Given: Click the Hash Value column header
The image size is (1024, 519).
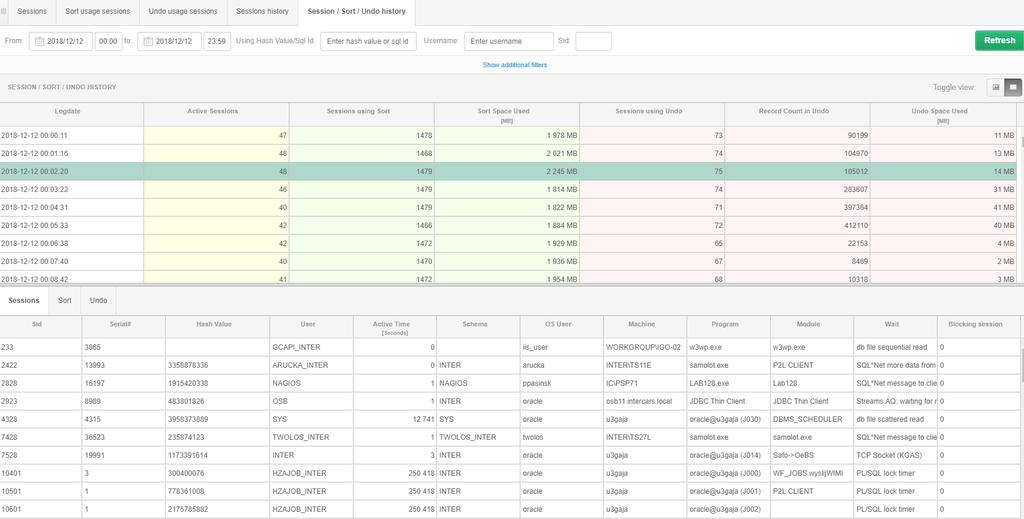Looking at the screenshot, I should (217, 327).
